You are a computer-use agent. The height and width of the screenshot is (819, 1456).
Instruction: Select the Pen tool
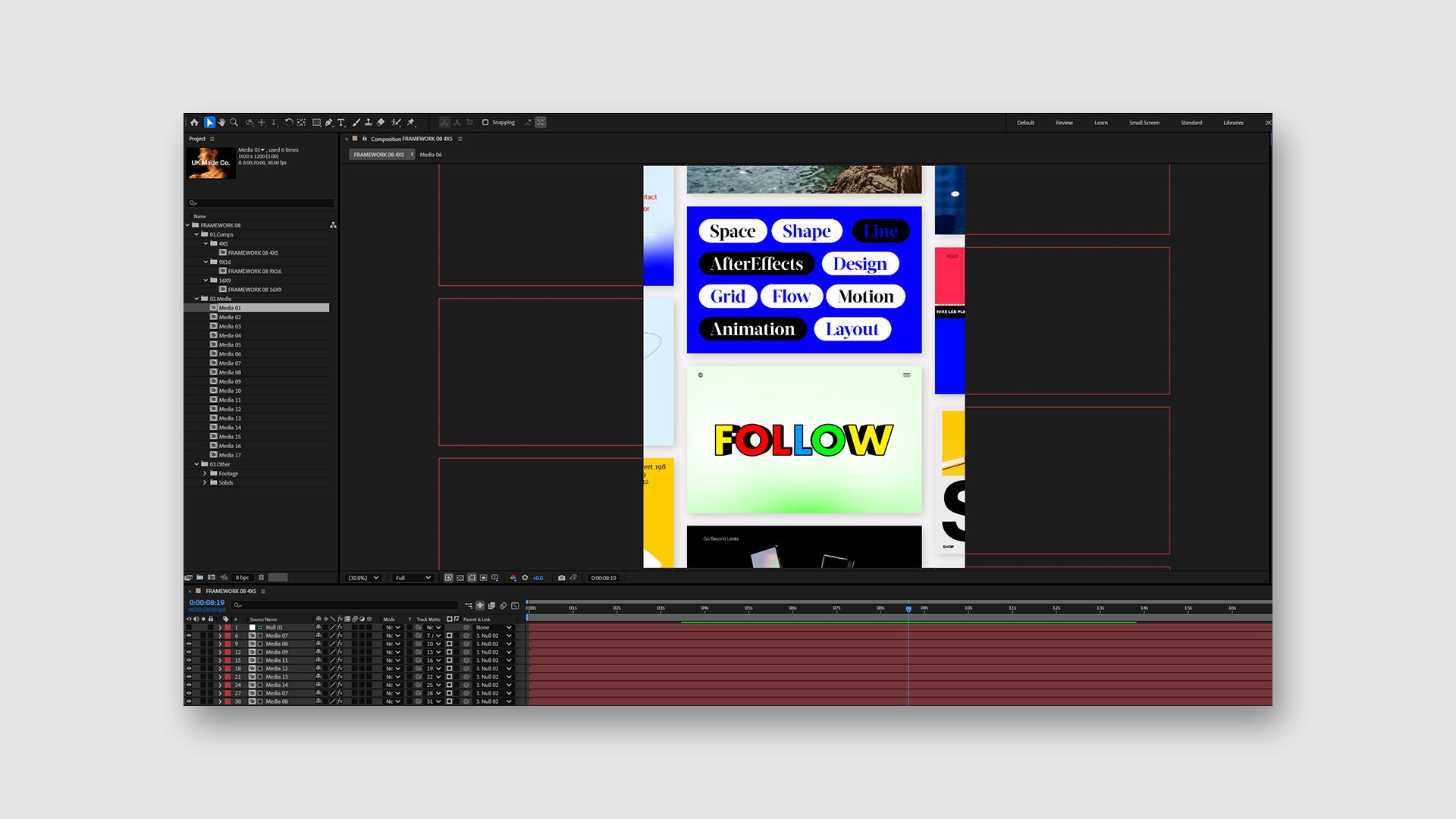(x=328, y=122)
